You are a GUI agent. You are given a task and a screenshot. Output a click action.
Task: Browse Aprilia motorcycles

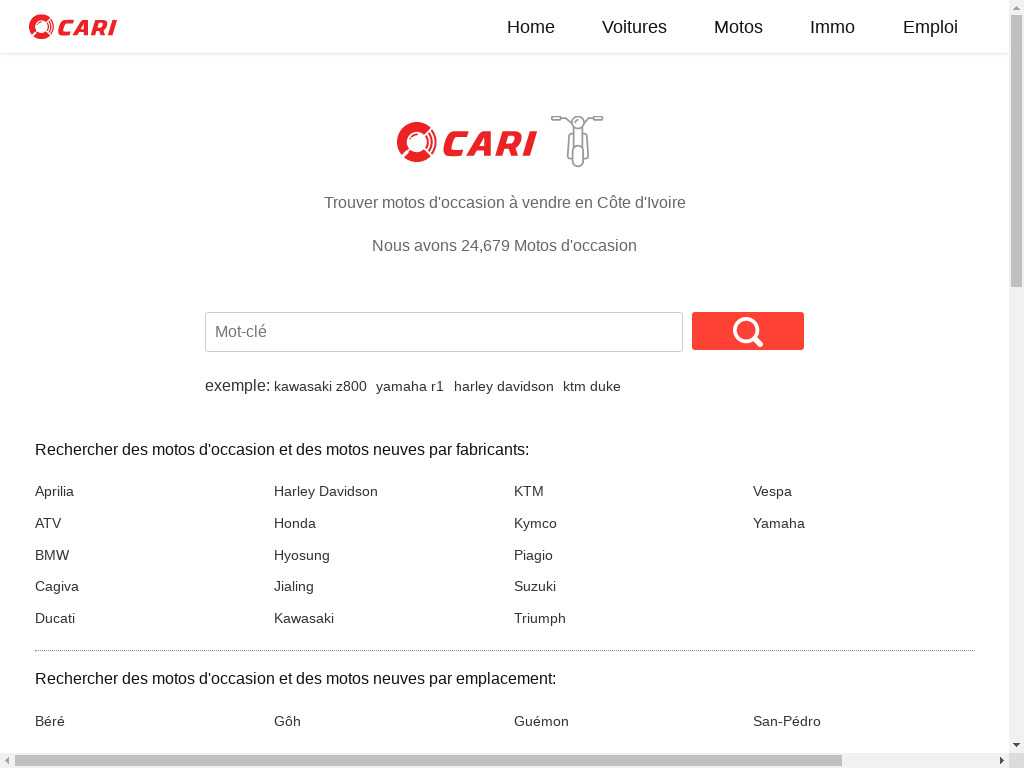pos(54,491)
